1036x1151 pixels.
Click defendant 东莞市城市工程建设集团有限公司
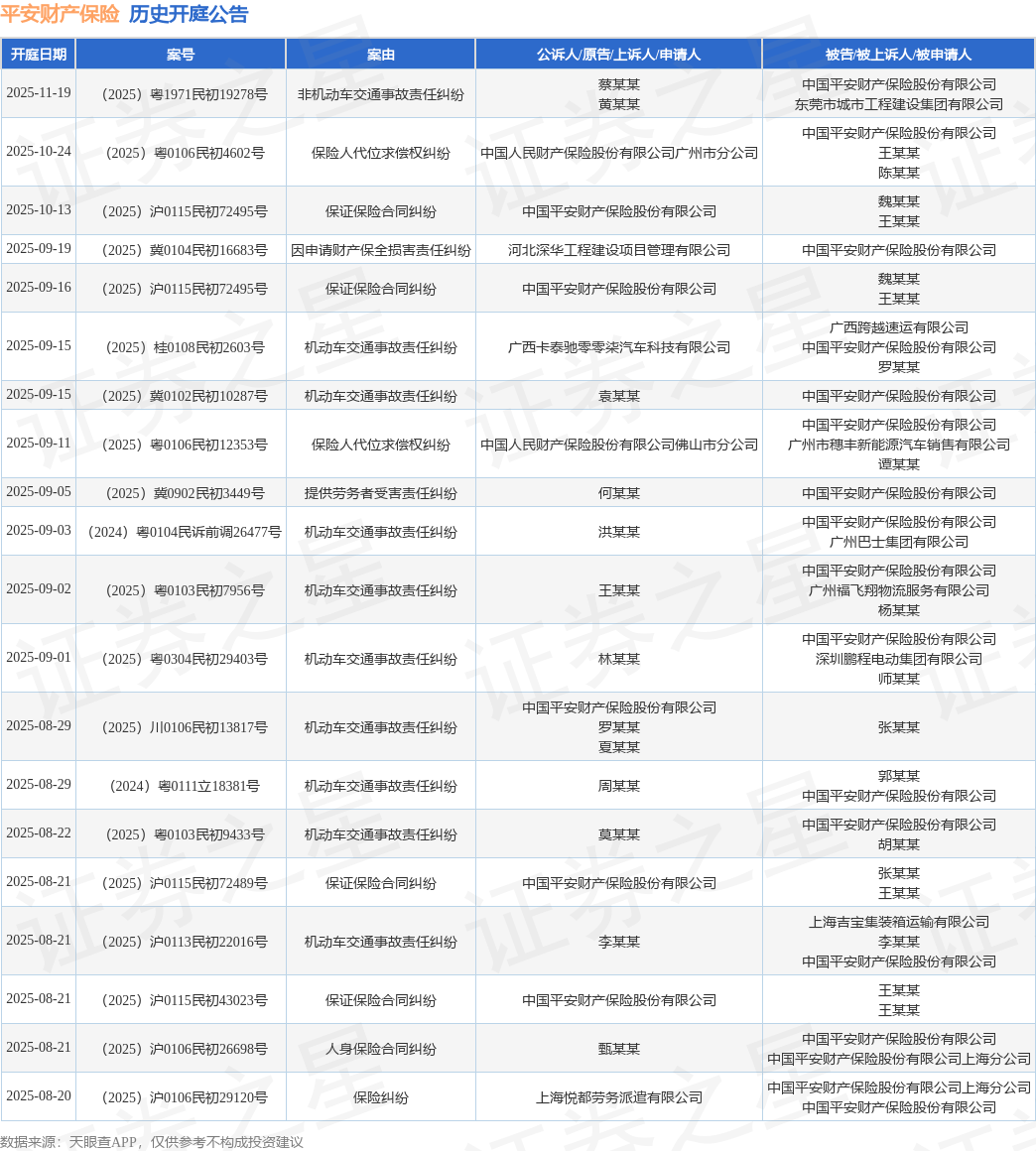point(899,104)
